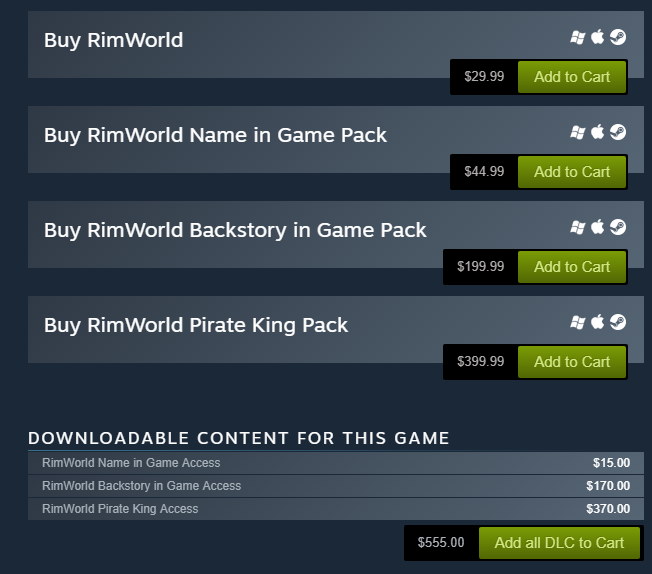Add RimWorld base game to cart
Image resolution: width=652 pixels, height=574 pixels.
tap(572, 77)
